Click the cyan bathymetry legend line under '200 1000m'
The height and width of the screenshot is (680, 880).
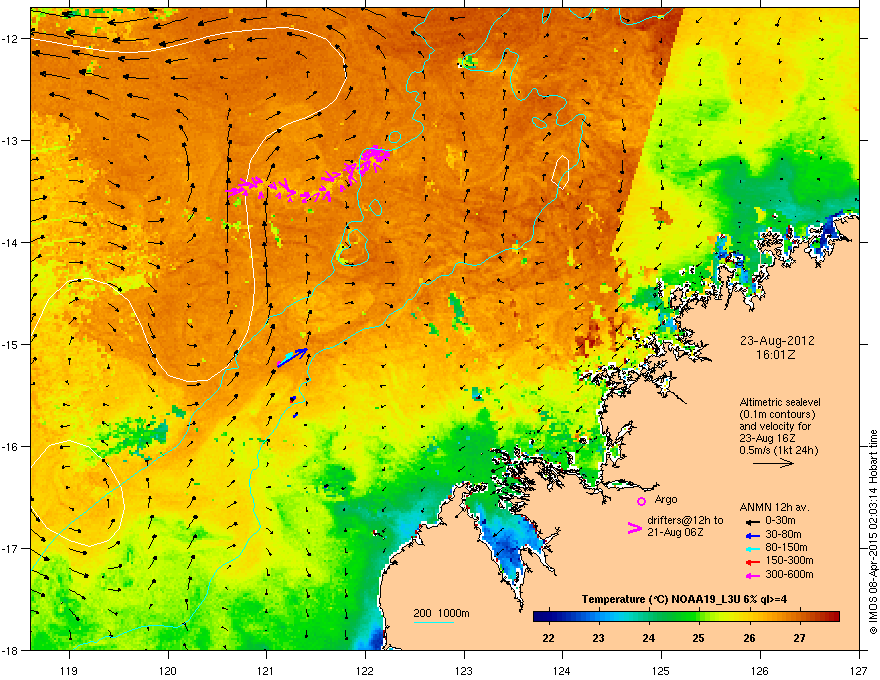[434, 622]
